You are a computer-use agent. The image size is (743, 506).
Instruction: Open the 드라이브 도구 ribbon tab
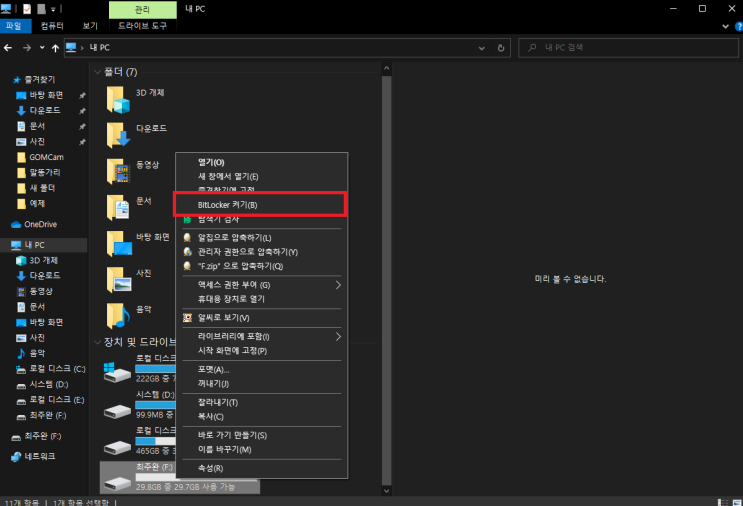143,26
